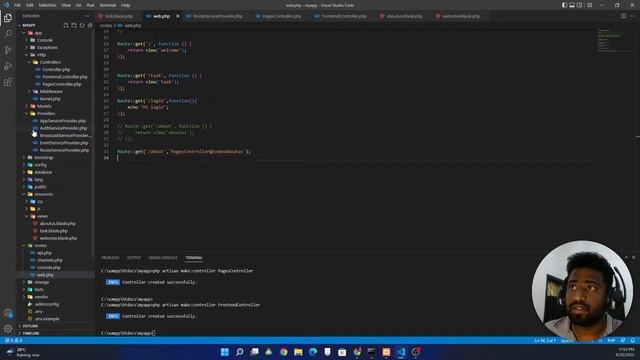Open the Manage gear in activity bar
Image resolution: width=640 pixels, height=360 pixels.
click(8, 329)
